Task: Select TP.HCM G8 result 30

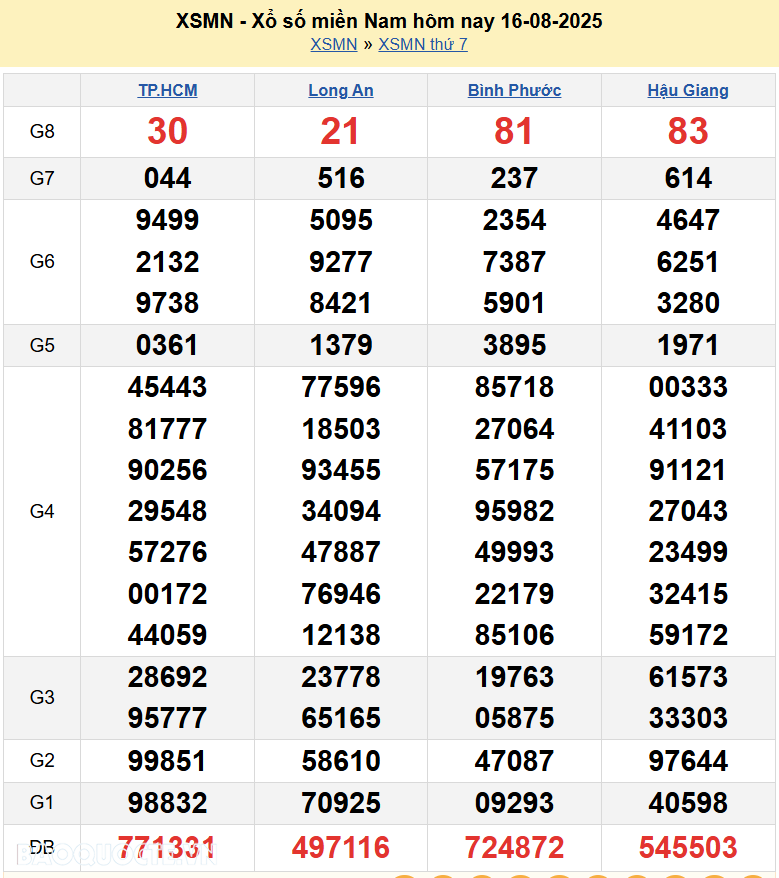Action: pyautogui.click(x=167, y=131)
